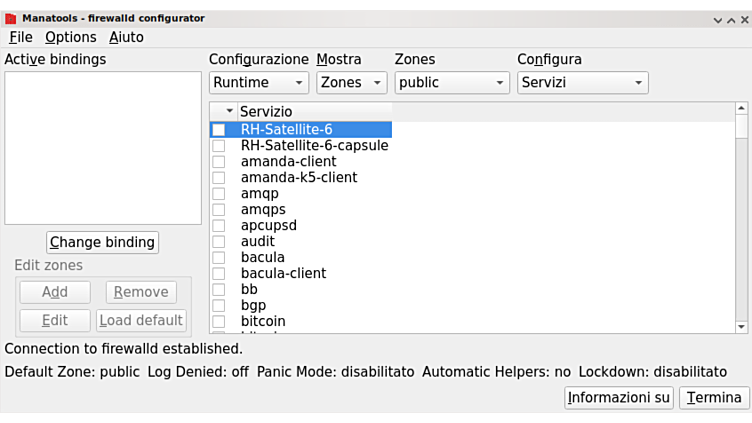
Task: Expand the Configura Servizi dropdown
Action: pos(582,83)
